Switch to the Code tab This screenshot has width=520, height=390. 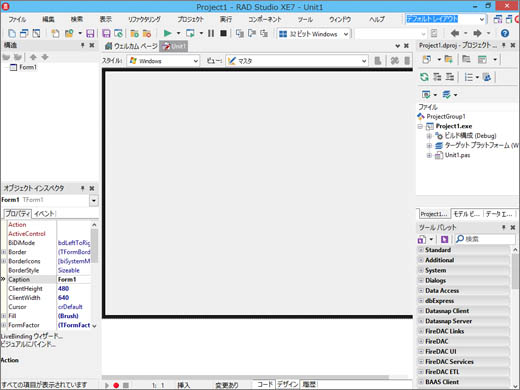[265, 384]
